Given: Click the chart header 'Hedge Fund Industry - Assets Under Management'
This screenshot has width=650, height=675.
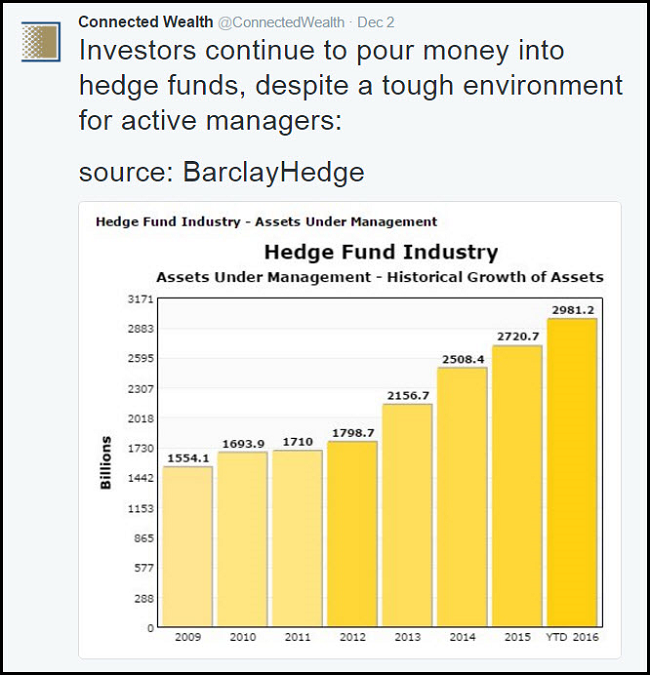Looking at the screenshot, I should pyautogui.click(x=266, y=221).
